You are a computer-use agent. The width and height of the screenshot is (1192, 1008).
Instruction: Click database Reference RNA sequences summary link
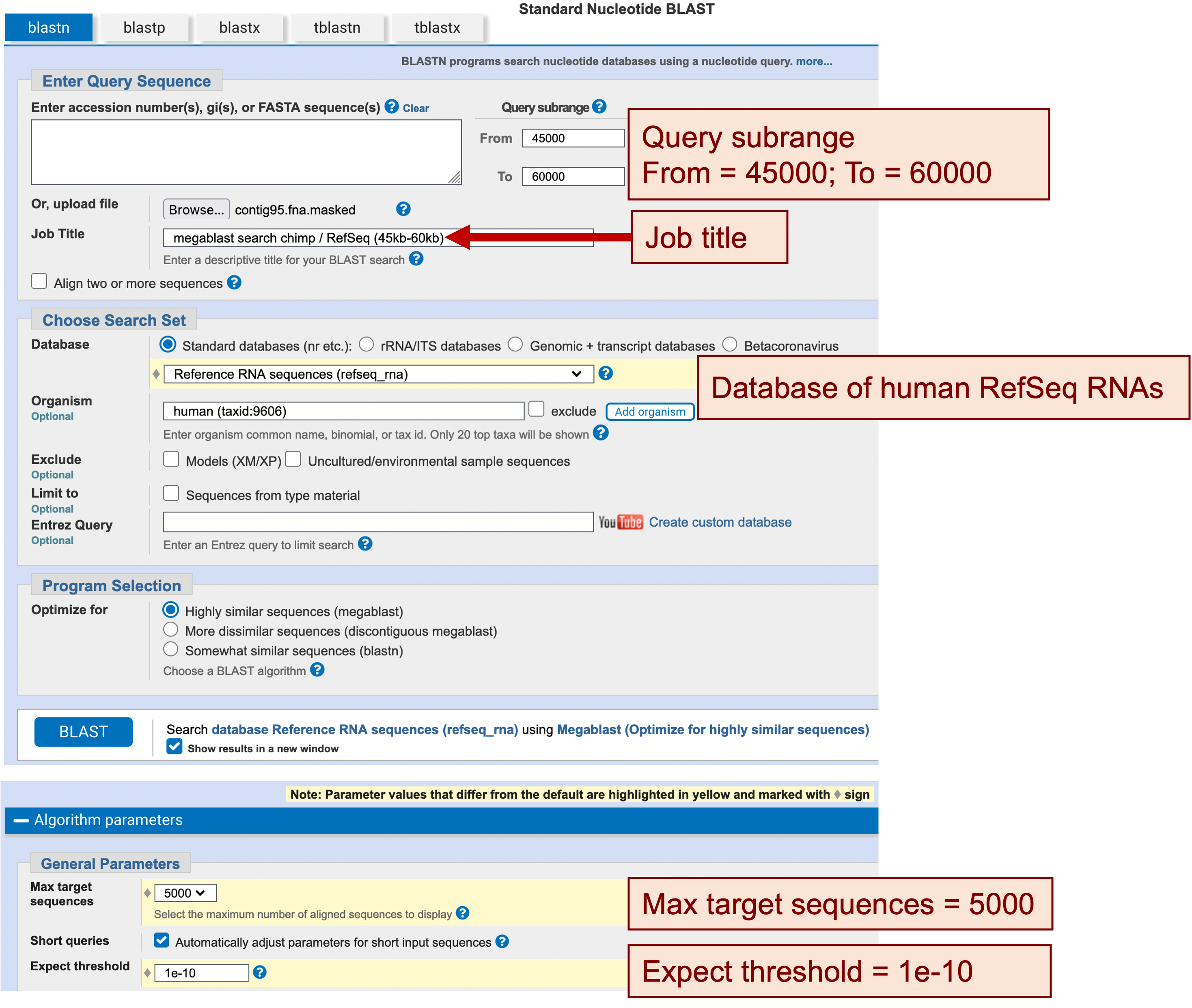point(364,729)
